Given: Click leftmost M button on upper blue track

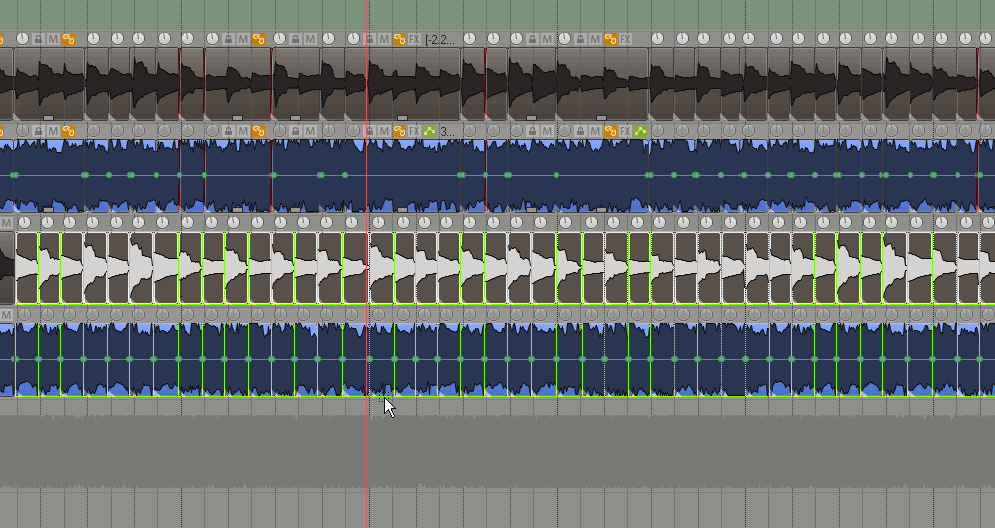Looking at the screenshot, I should pos(53,131).
